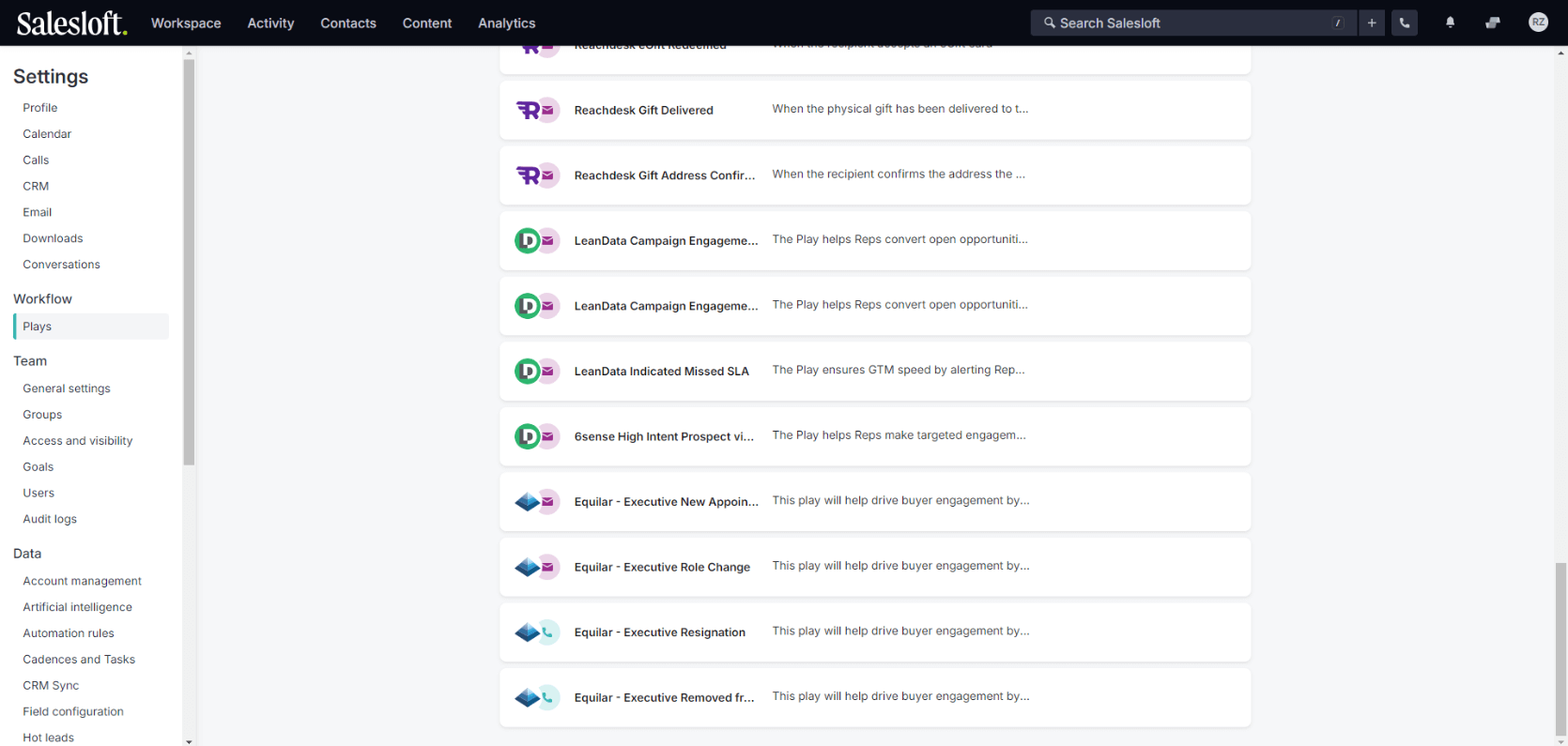Viewport: 1568px width, 746px height.
Task: Open Equilar - Executive Resignation play
Action: pos(875,632)
